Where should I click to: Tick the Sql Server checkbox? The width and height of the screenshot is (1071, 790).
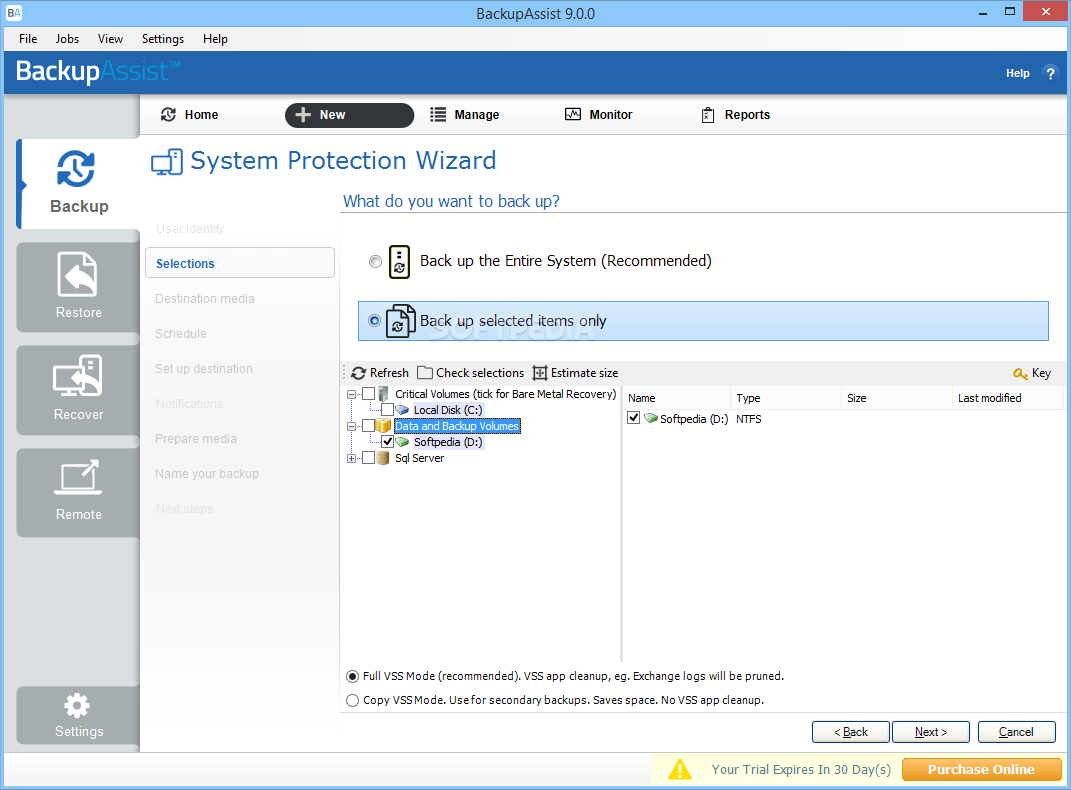pyautogui.click(x=369, y=458)
